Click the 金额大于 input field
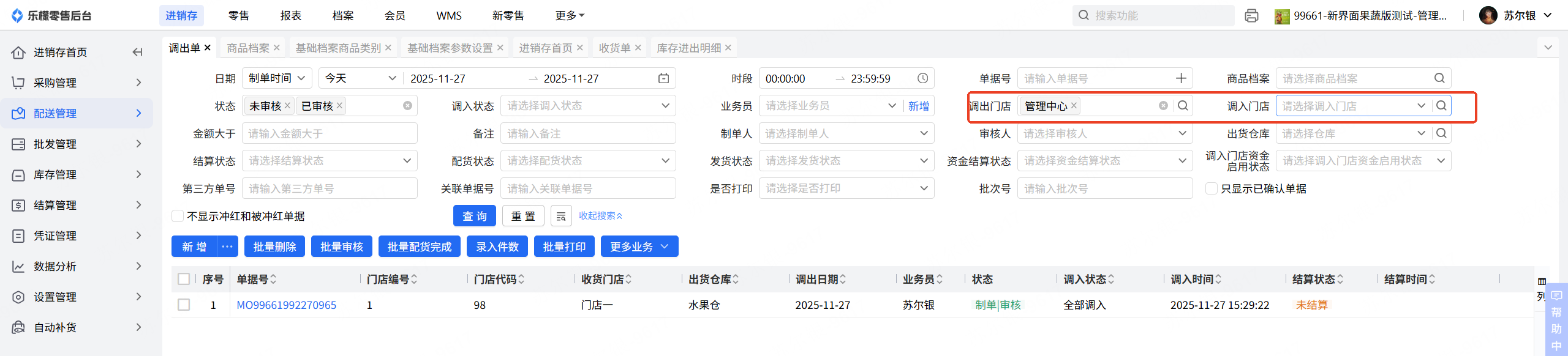This screenshot has width=1568, height=356. coord(330,133)
